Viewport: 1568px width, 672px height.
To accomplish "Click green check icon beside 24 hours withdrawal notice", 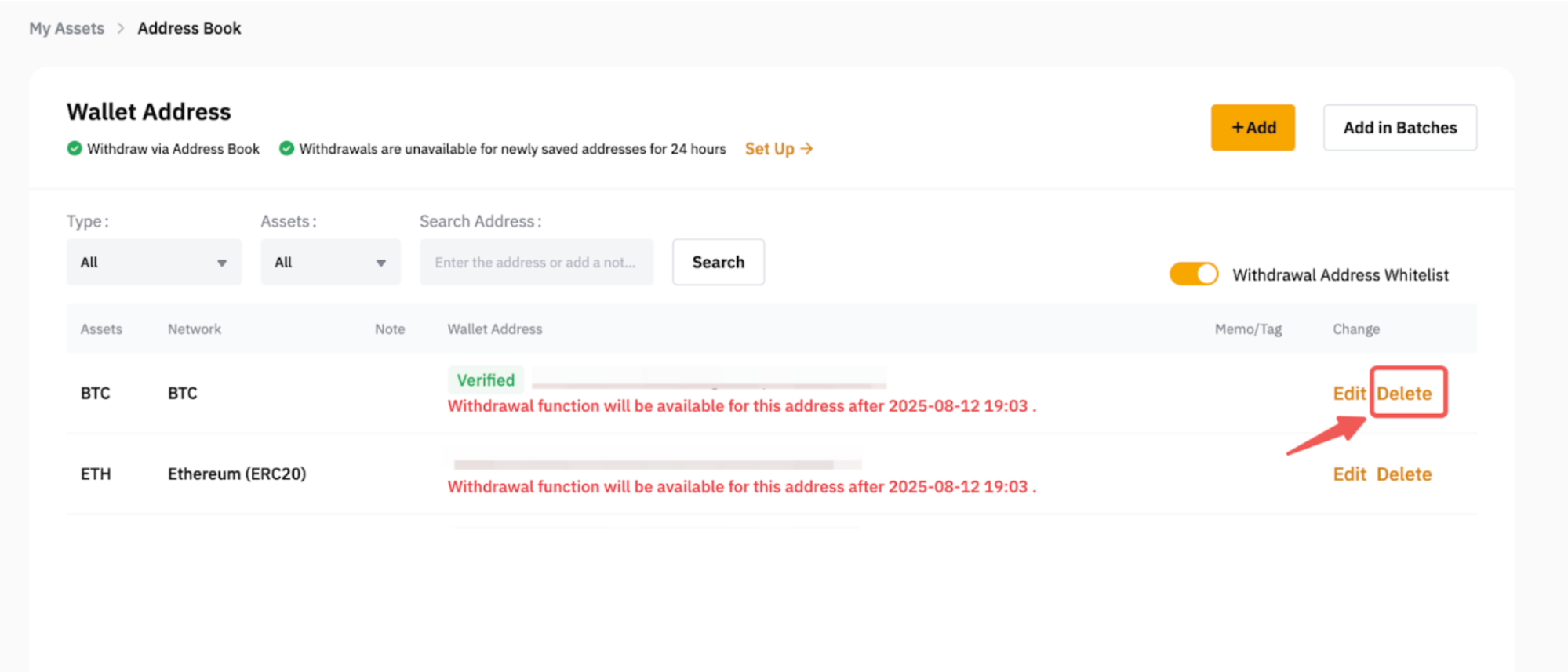I will [287, 148].
